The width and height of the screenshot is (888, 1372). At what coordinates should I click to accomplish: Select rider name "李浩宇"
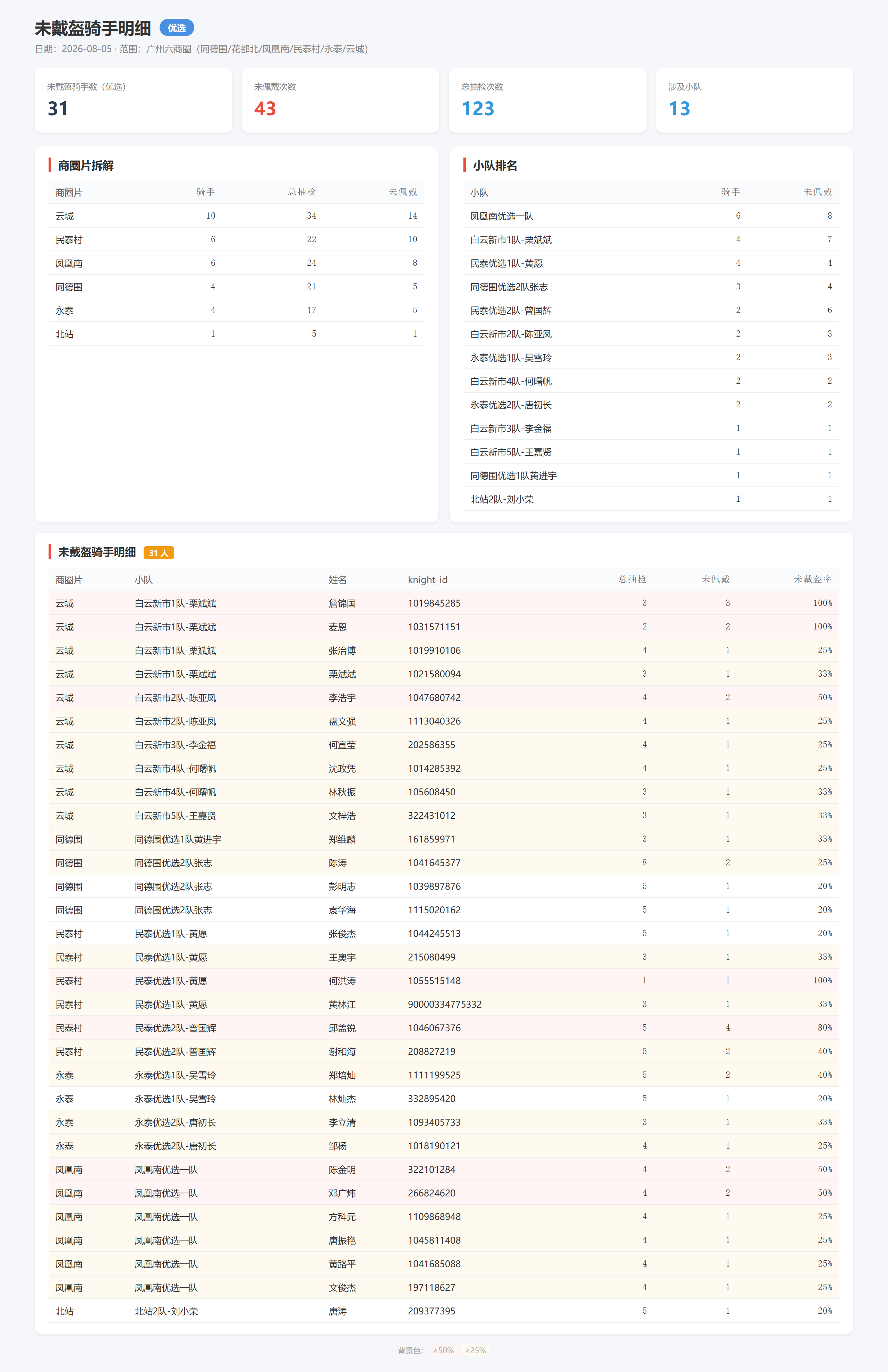342,698
